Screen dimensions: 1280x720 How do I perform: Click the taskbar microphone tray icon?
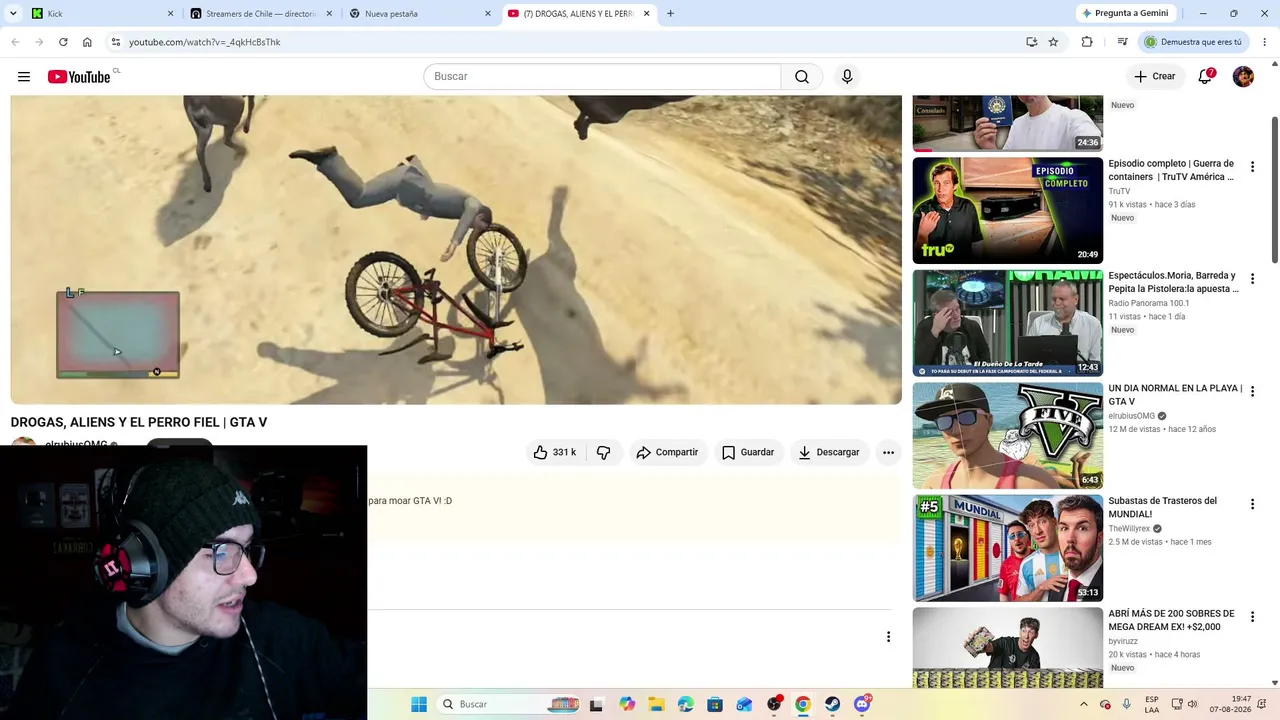pos(1127,704)
